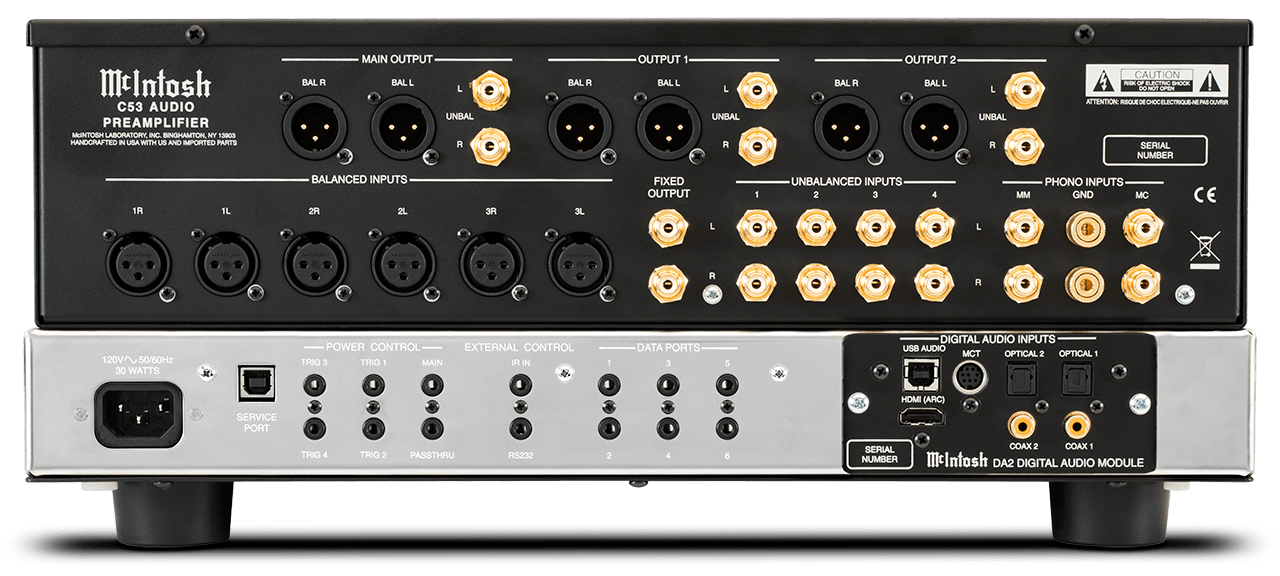This screenshot has height=576, width=1280.
Task: Select balanced input 1R XLR socket
Action: coord(137,264)
